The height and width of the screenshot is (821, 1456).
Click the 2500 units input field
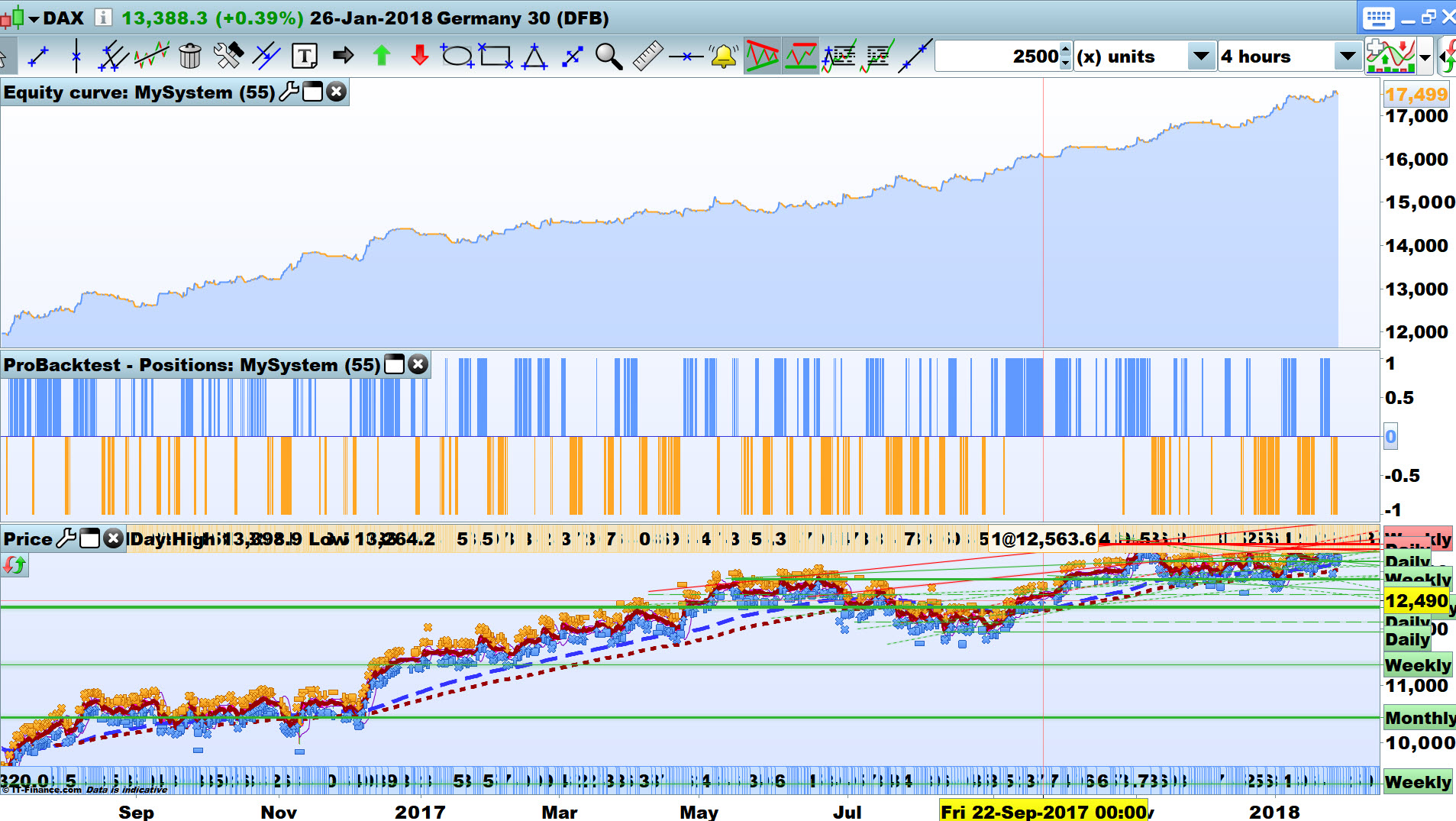pyautogui.click(x=998, y=57)
